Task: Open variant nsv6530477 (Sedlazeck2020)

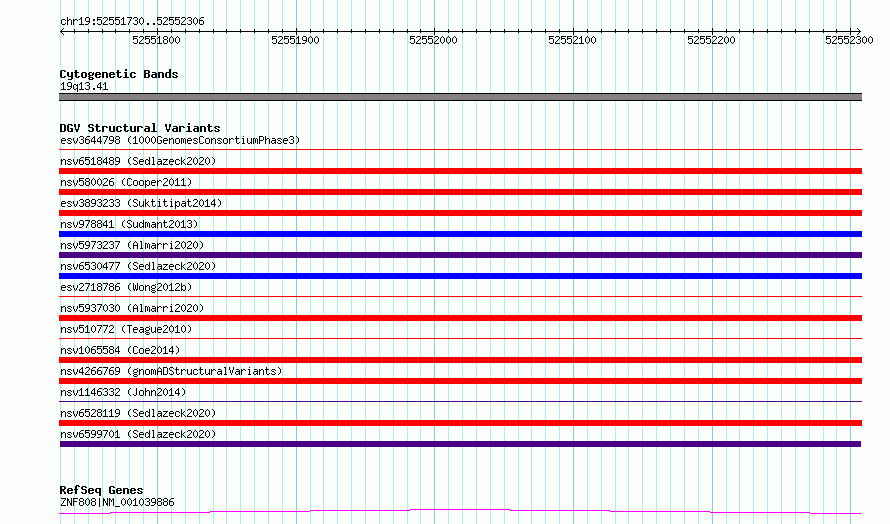Action: (x=138, y=266)
